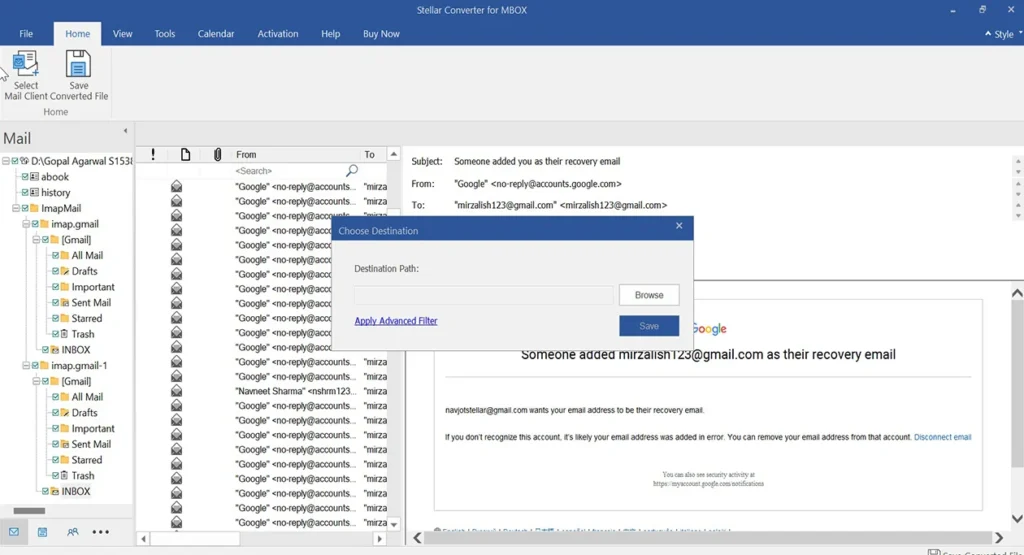This screenshot has height=555, width=1024.
Task: Collapse the [Gmail] node under imap.gmail-1
Action: [x=37, y=381]
